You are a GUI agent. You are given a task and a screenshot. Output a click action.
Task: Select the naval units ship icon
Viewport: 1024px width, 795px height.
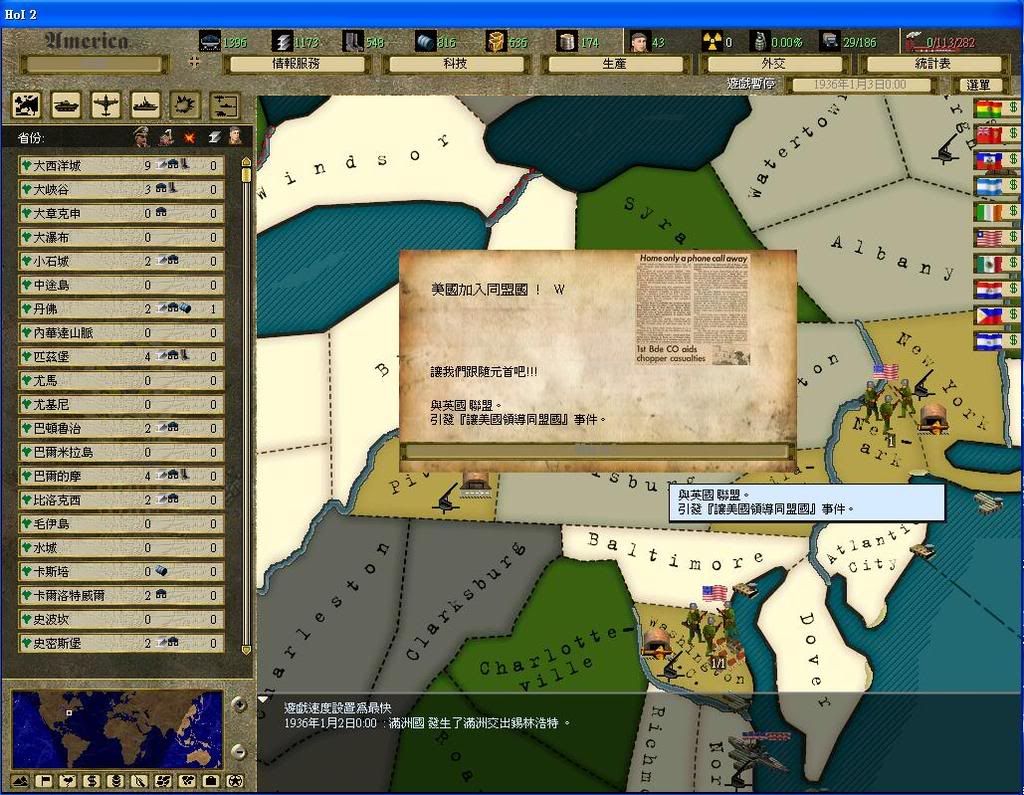tap(146, 105)
